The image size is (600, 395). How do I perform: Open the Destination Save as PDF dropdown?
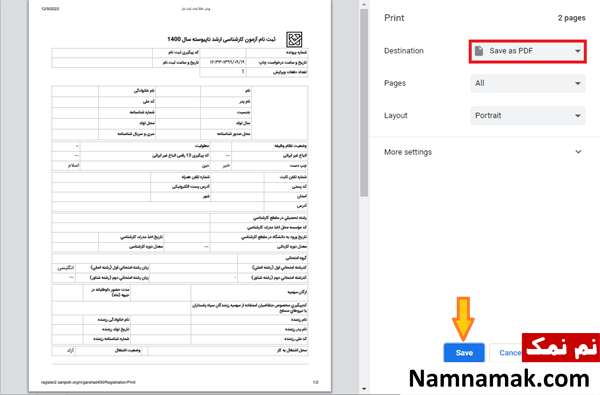coord(528,51)
